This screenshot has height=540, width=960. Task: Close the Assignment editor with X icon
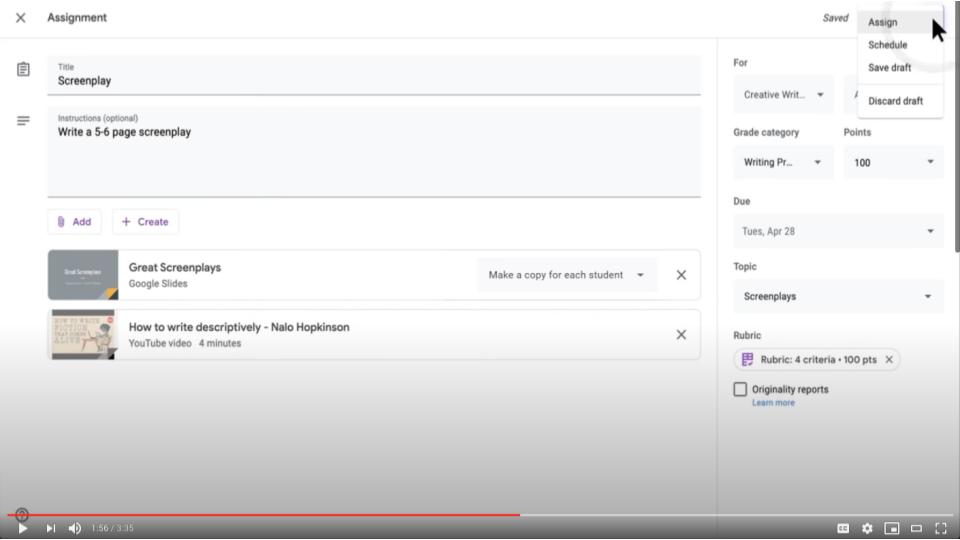(x=20, y=18)
